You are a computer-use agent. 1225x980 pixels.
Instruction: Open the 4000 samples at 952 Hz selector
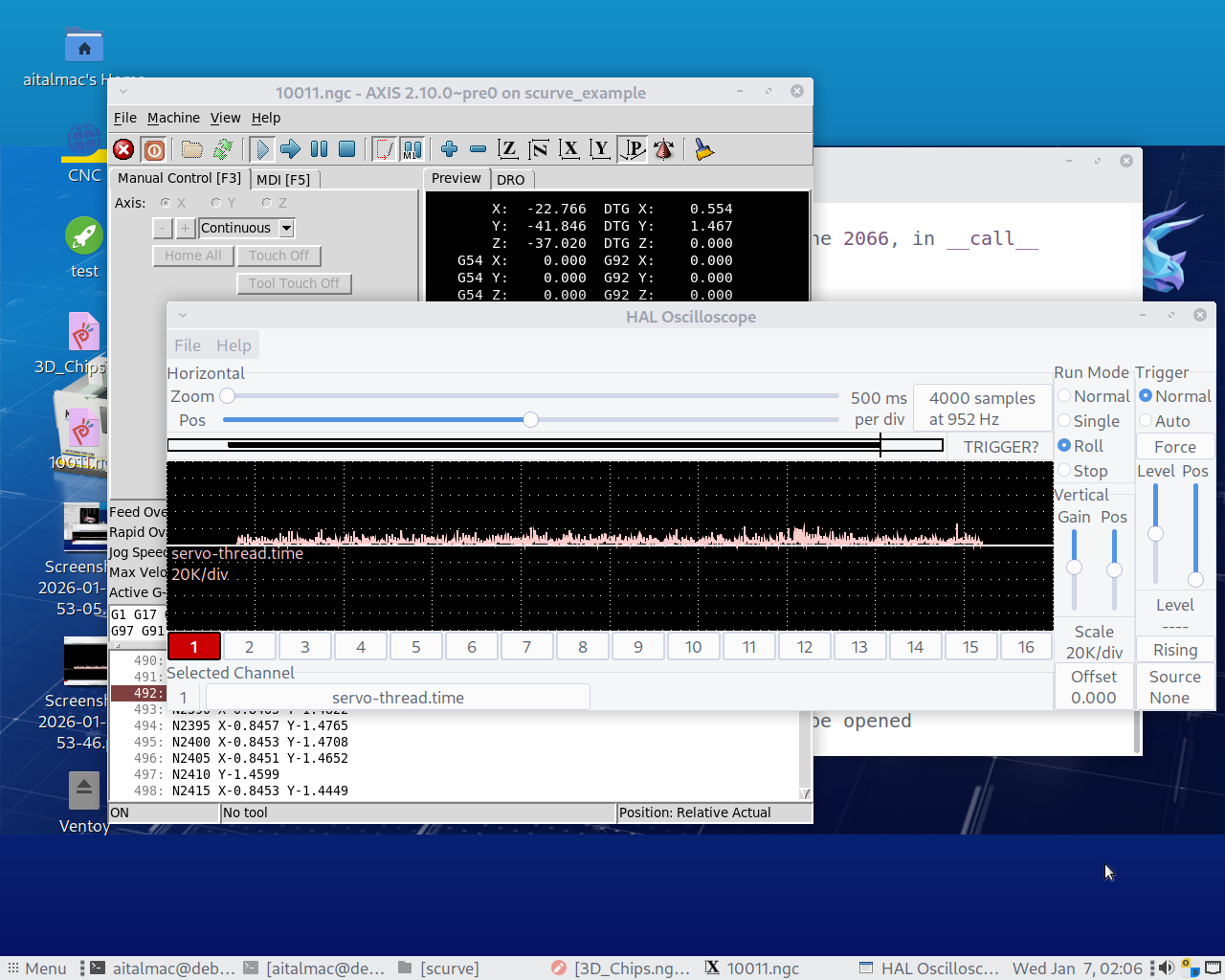(x=982, y=409)
